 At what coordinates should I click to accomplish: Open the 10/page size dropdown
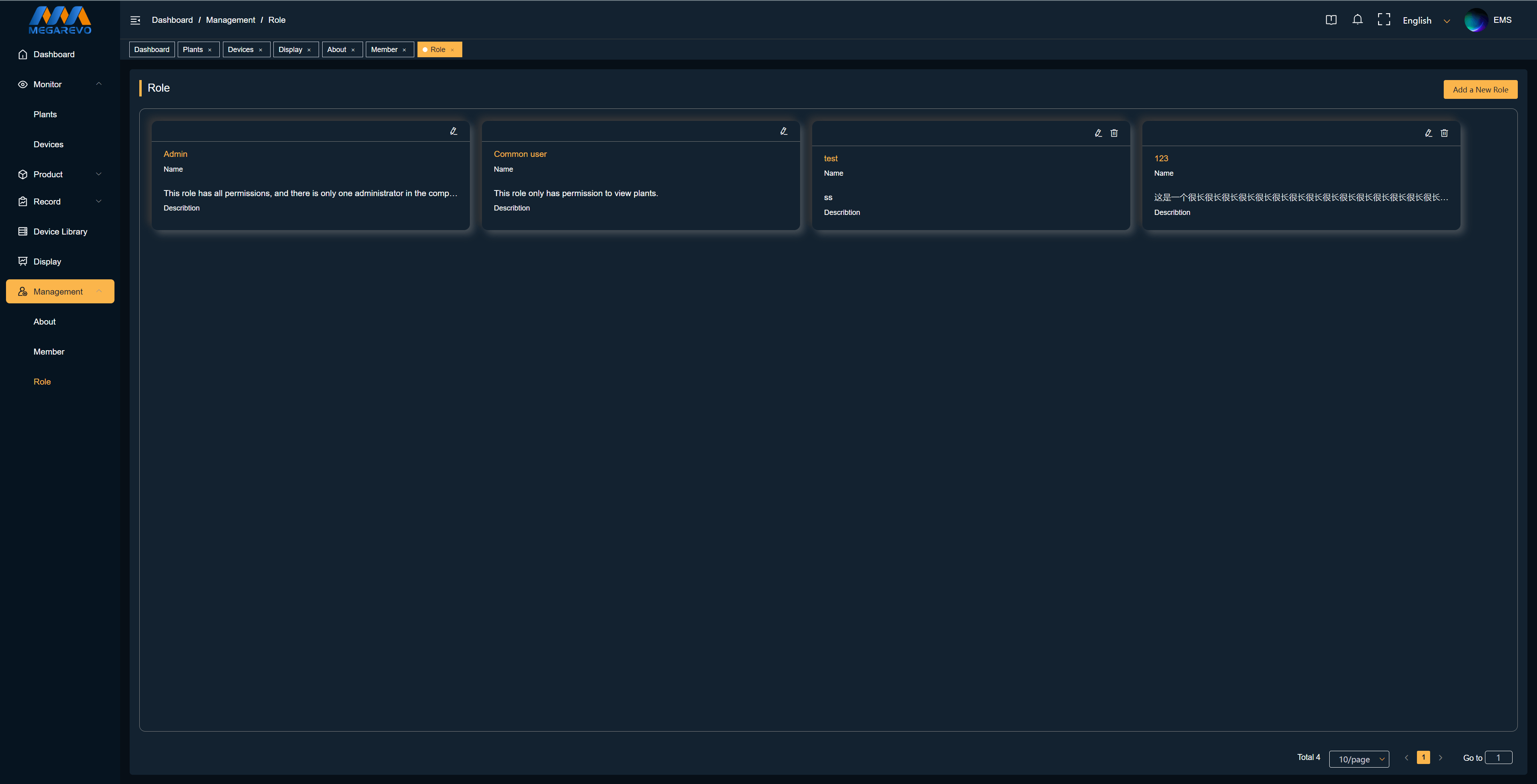(x=1359, y=759)
